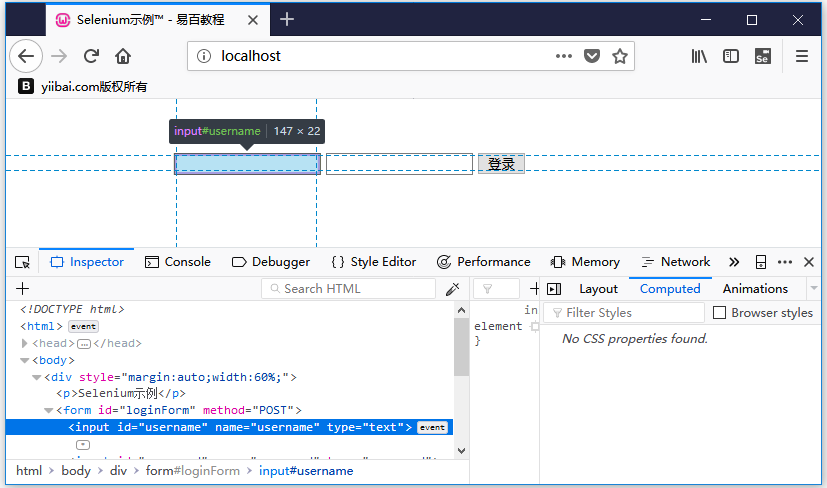The image size is (827, 488).
Task: Bookmark this page with star
Action: pos(620,56)
